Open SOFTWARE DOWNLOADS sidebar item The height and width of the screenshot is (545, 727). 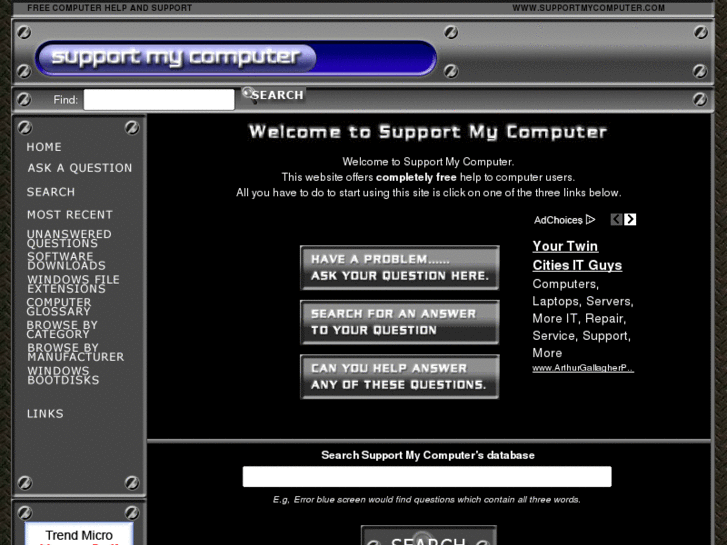coord(66,261)
